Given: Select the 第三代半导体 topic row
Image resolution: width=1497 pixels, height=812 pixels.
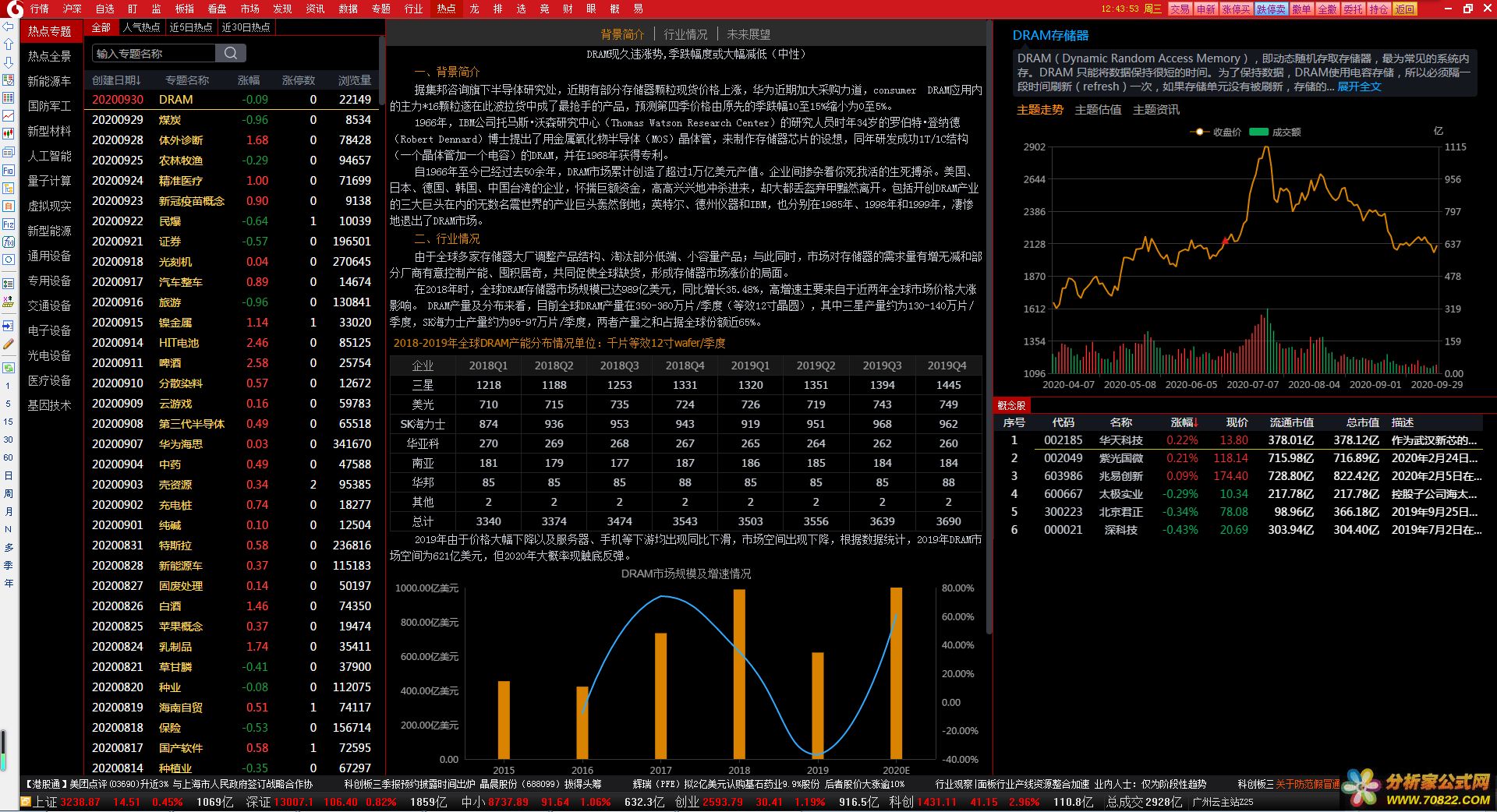Looking at the screenshot, I should click(x=232, y=424).
